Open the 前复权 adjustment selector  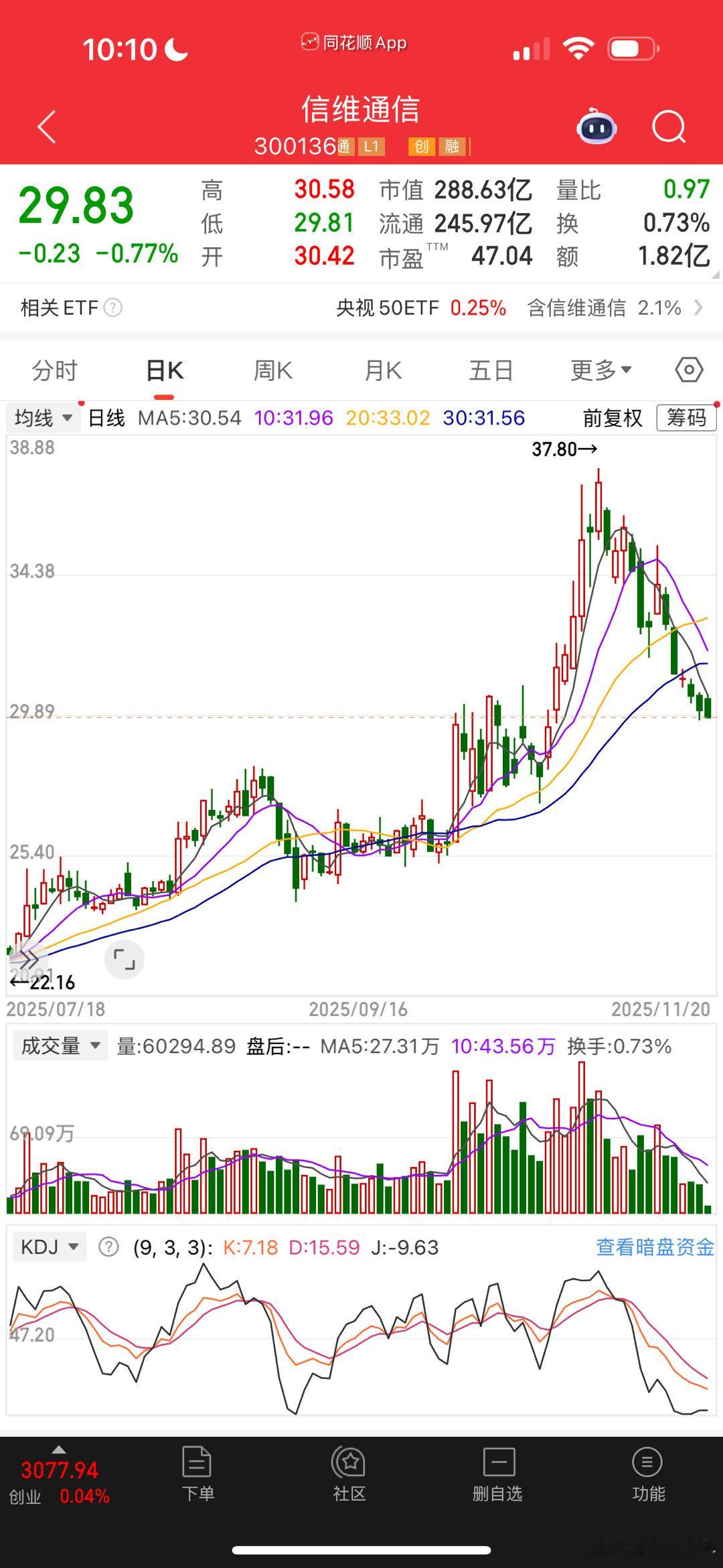click(612, 418)
